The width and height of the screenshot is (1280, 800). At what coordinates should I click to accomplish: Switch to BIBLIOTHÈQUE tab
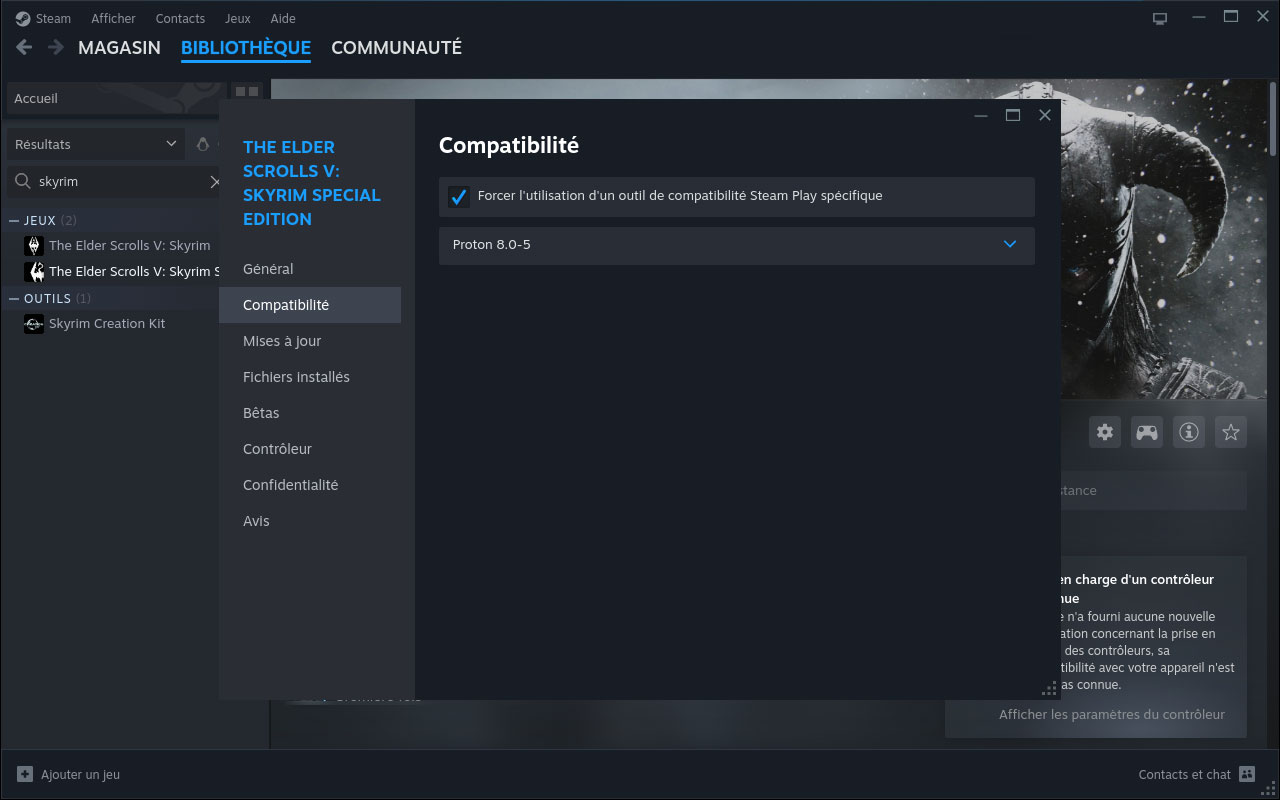click(246, 47)
